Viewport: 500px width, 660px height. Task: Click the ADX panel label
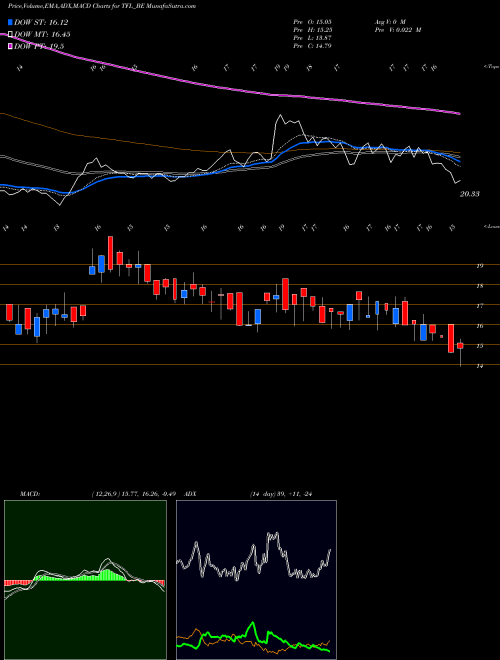pos(191,494)
